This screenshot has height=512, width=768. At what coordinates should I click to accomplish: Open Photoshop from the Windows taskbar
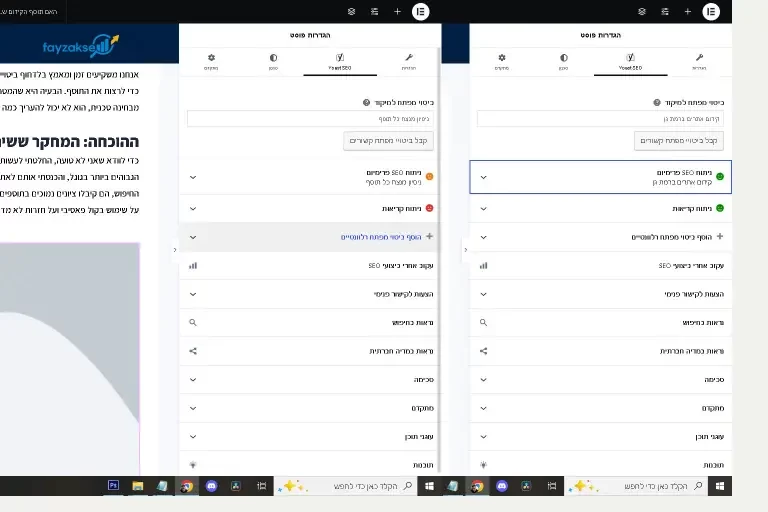click(113, 485)
